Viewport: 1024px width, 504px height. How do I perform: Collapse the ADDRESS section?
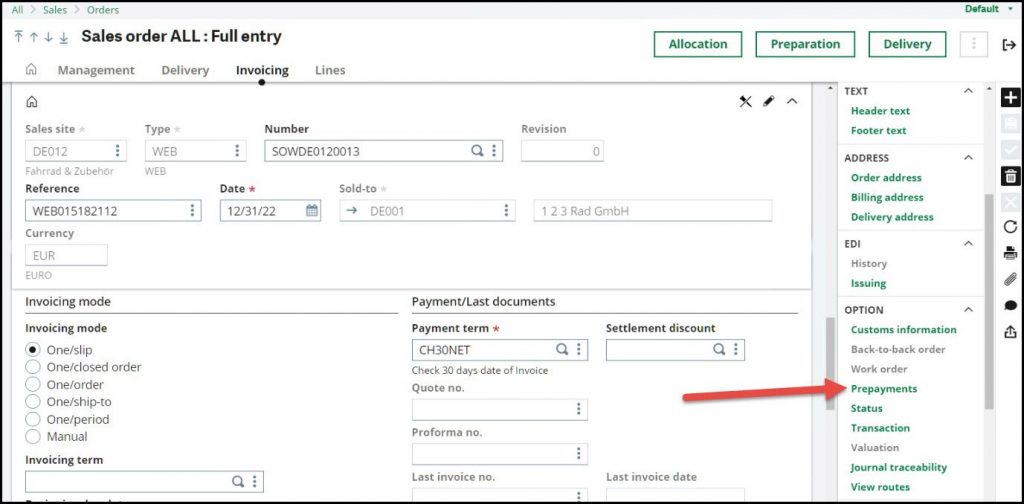[968, 157]
